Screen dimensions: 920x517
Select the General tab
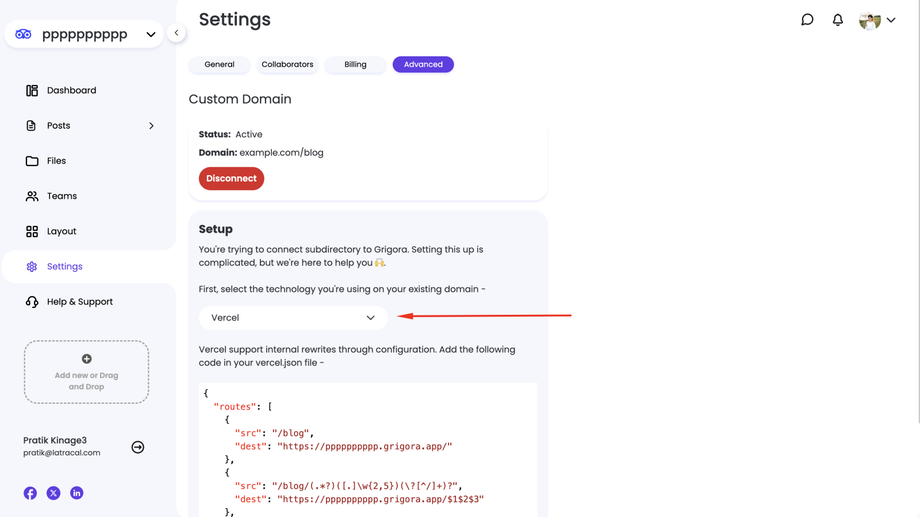[219, 65]
